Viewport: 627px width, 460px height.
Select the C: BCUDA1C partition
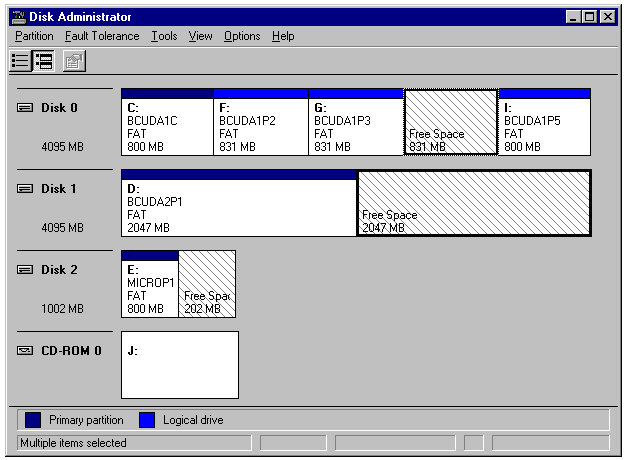coord(166,126)
